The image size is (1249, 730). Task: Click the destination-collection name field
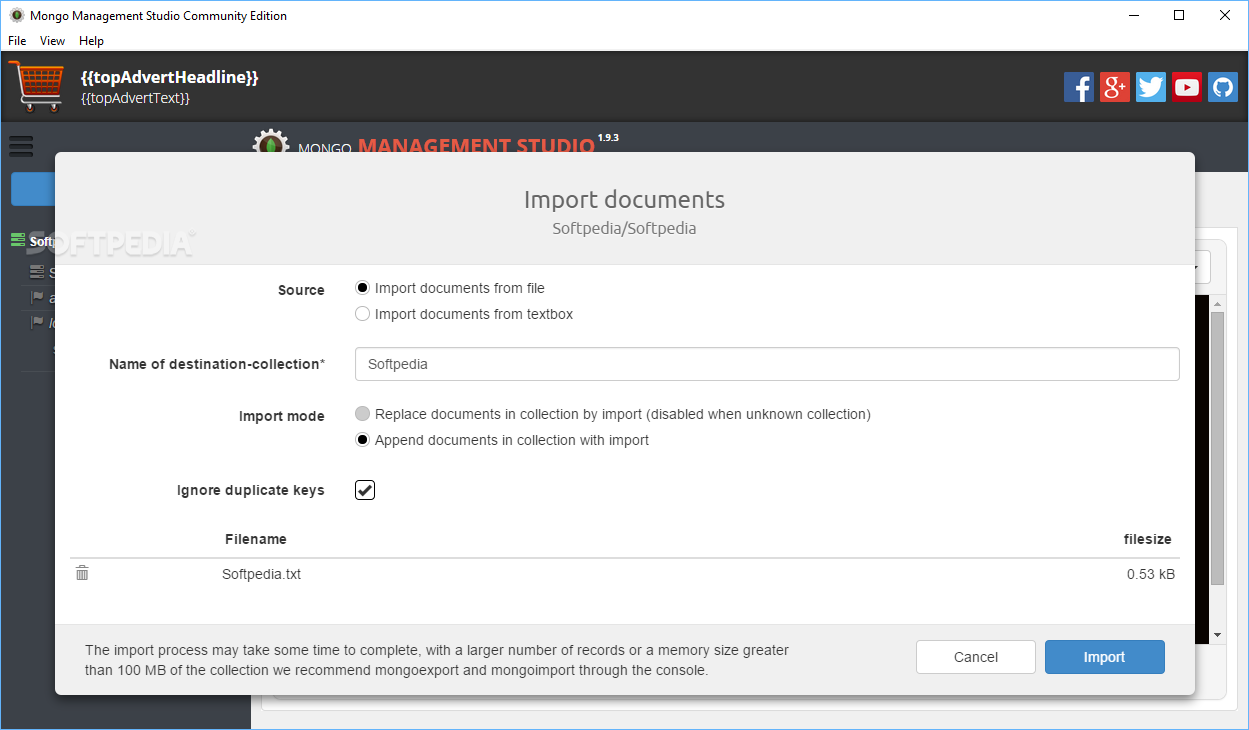click(767, 364)
